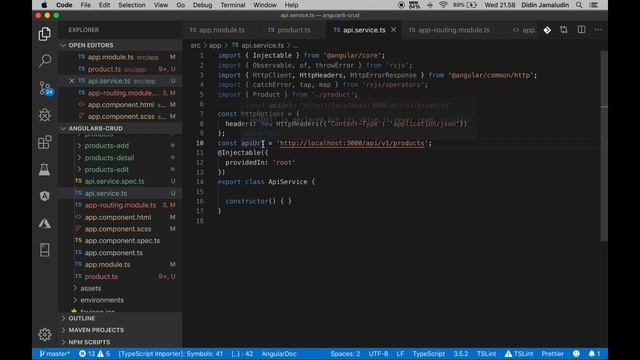Open the Selection menu

coord(131,5)
